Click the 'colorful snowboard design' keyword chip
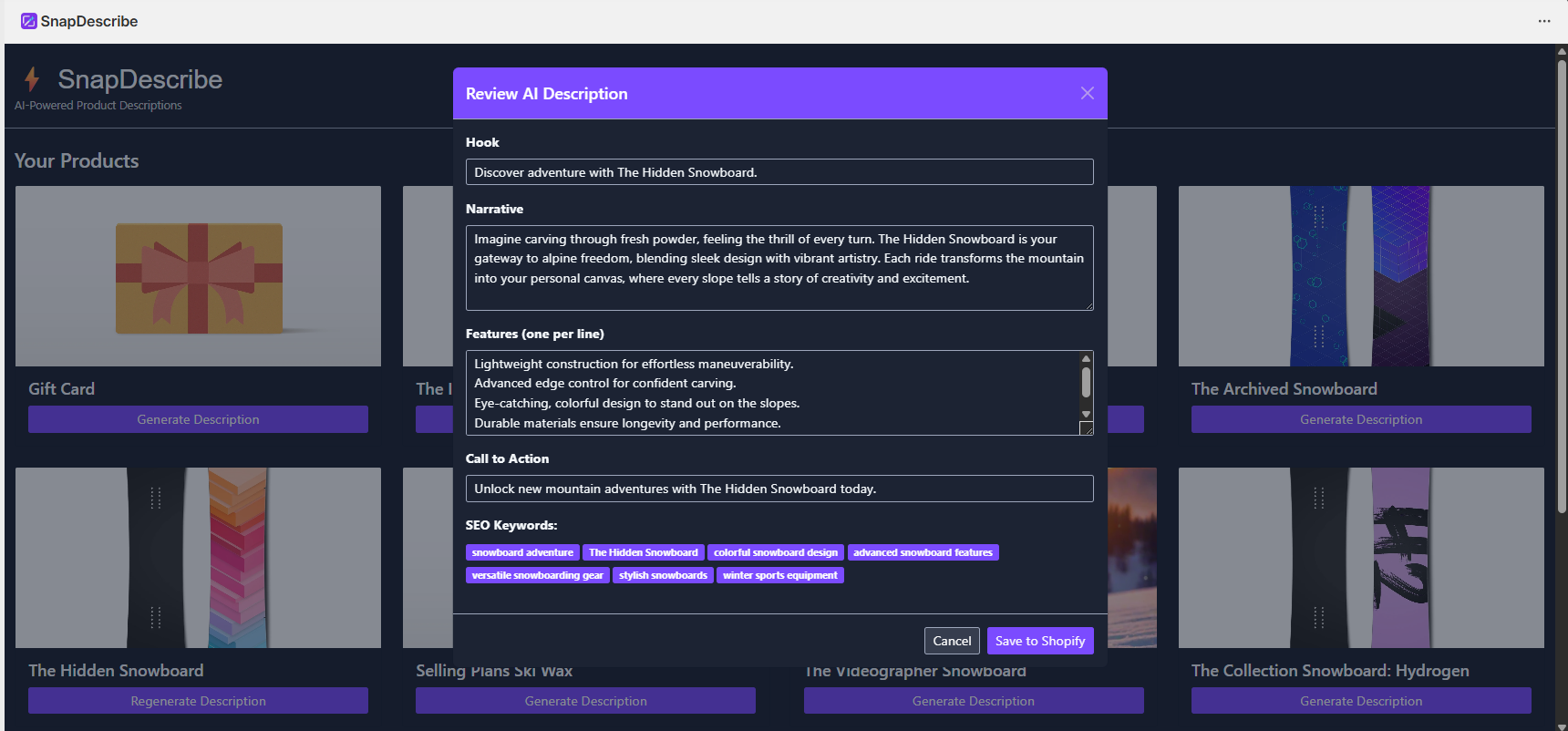Screen dimensions: 1568x731 pyautogui.click(x=775, y=552)
